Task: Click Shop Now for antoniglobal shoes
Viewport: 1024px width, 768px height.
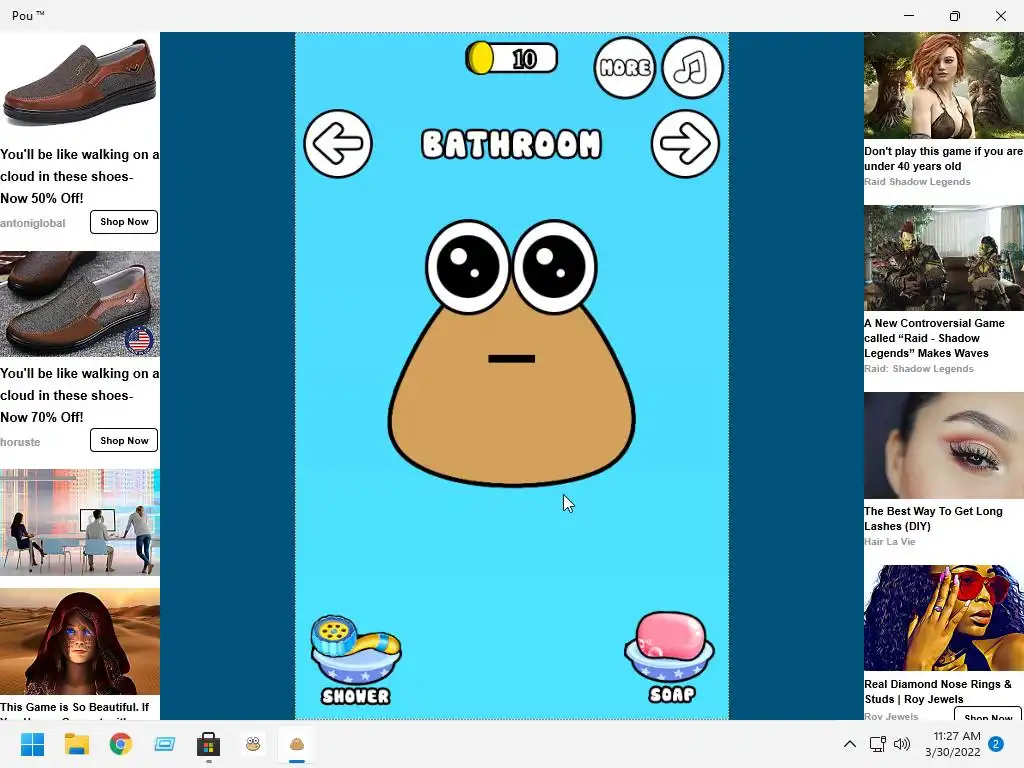Action: coord(124,222)
